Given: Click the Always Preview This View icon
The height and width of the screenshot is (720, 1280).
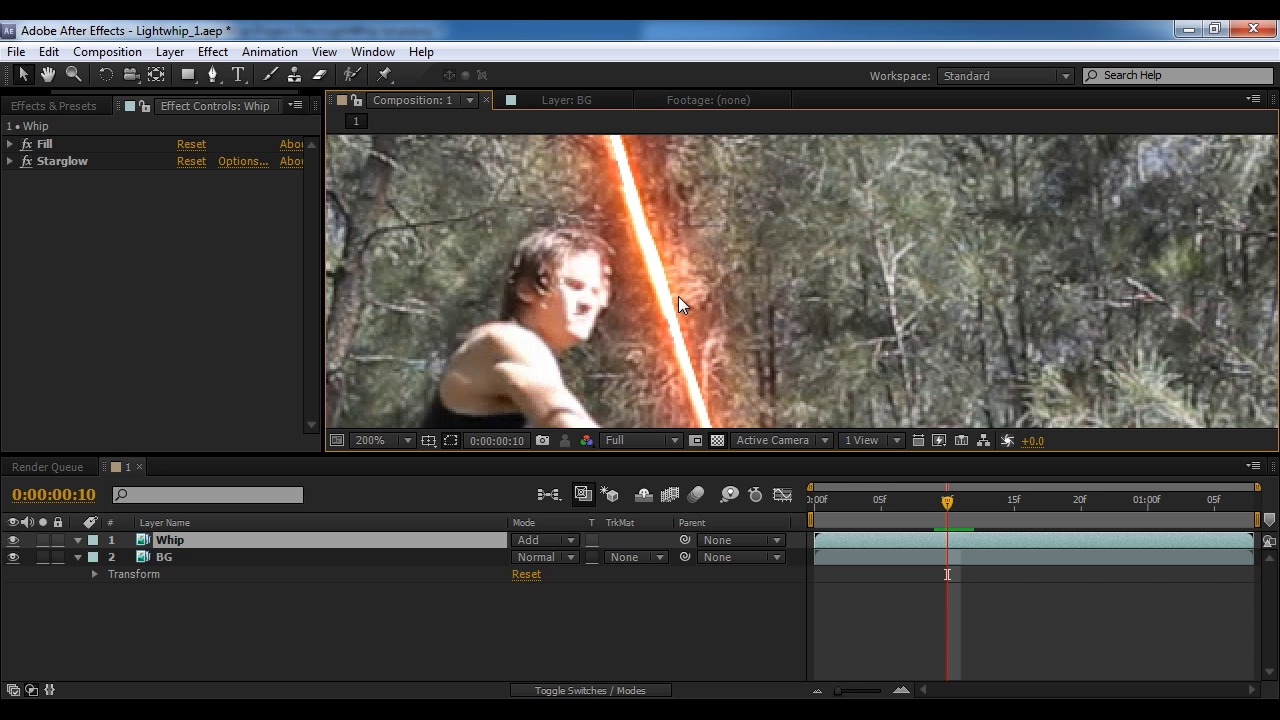Looking at the screenshot, I should 337,440.
